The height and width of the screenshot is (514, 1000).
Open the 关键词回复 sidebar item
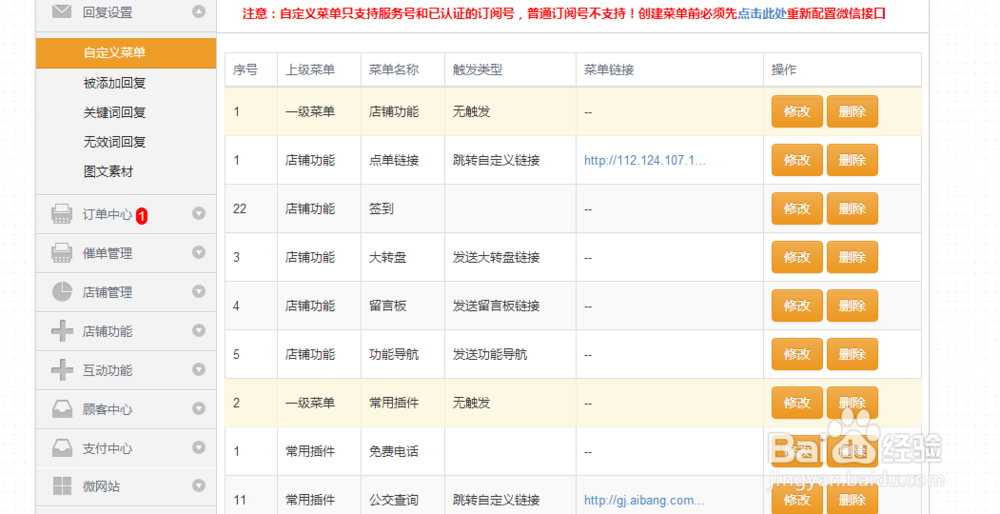tap(115, 112)
